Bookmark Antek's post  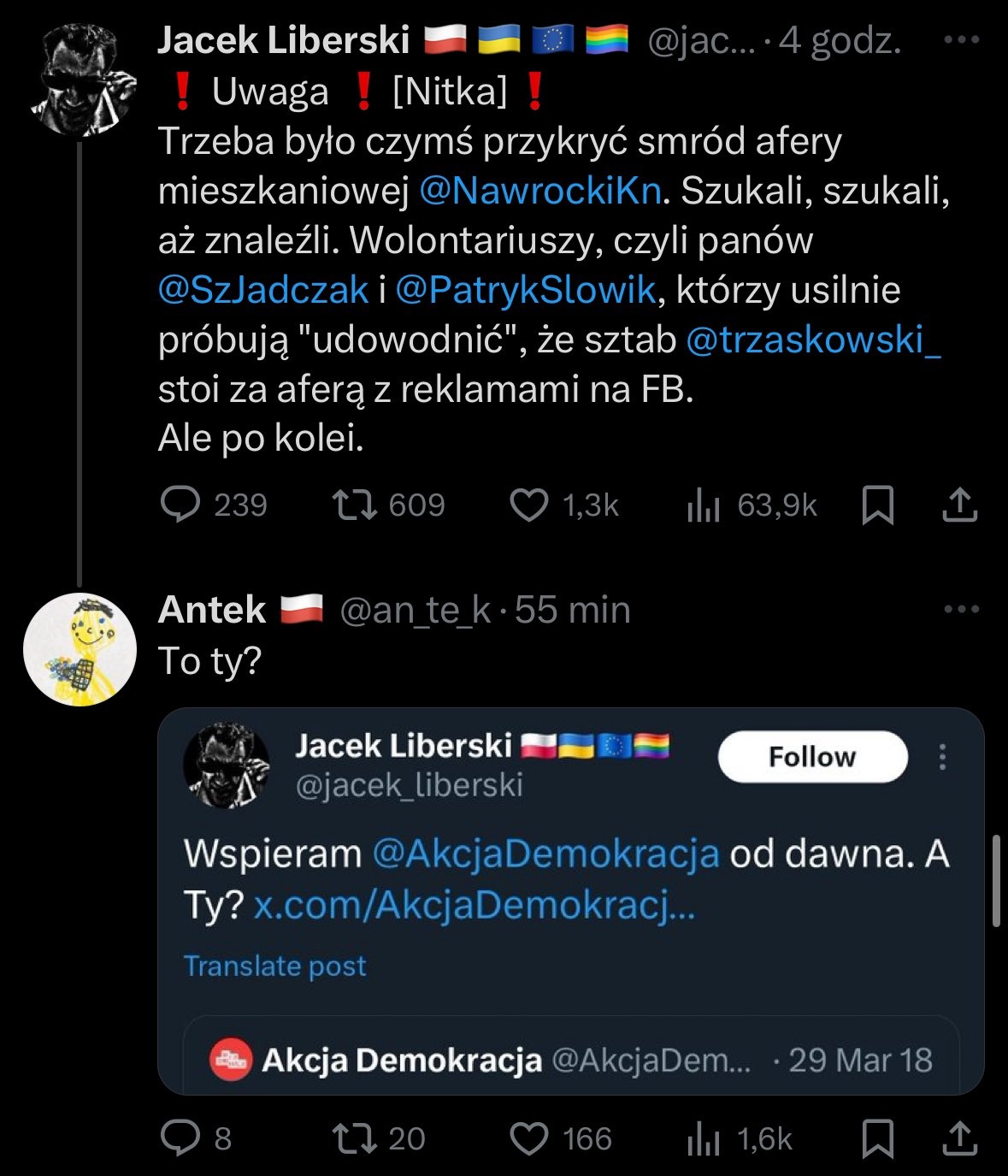pos(878,1138)
